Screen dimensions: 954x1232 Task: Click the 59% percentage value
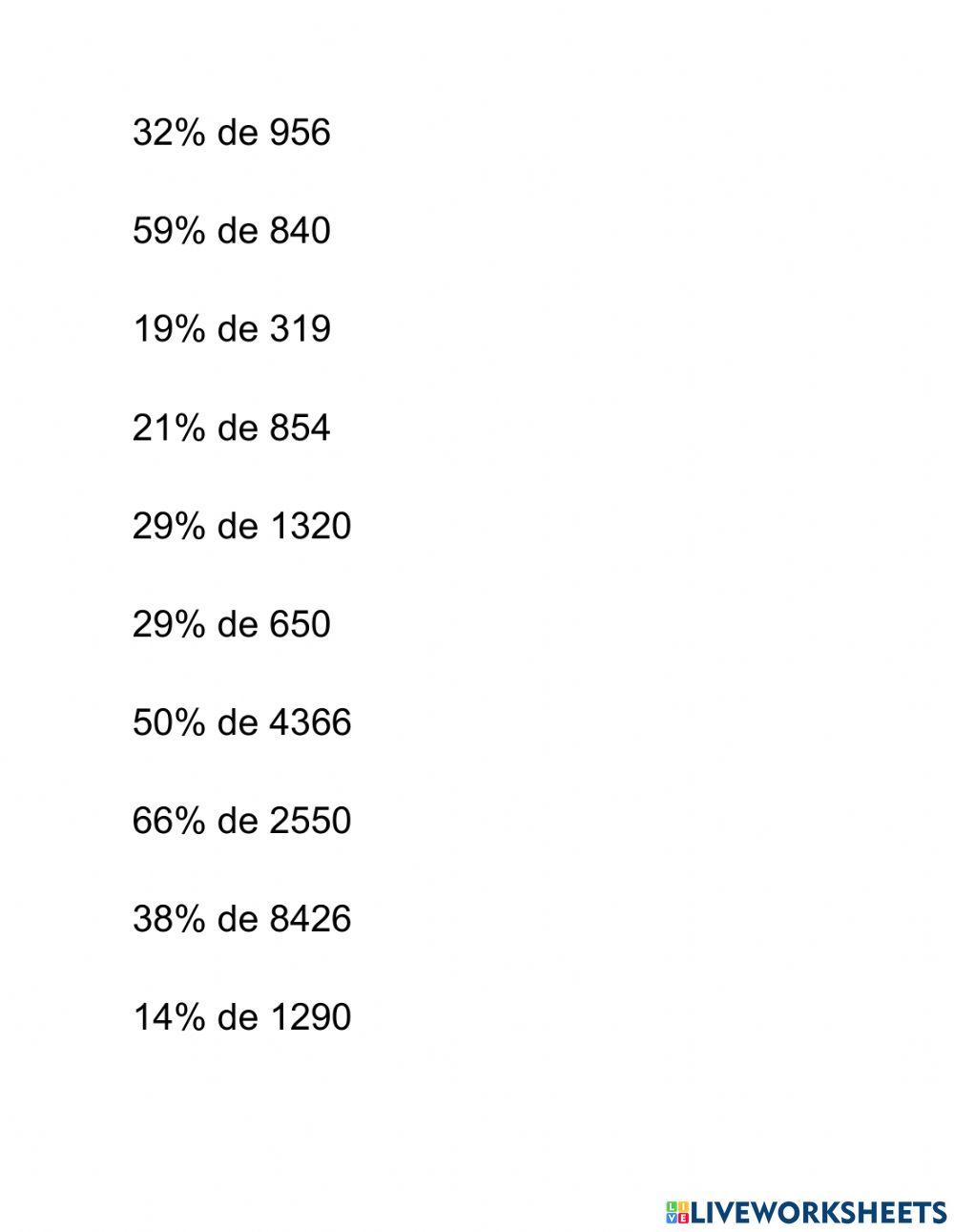(x=168, y=231)
